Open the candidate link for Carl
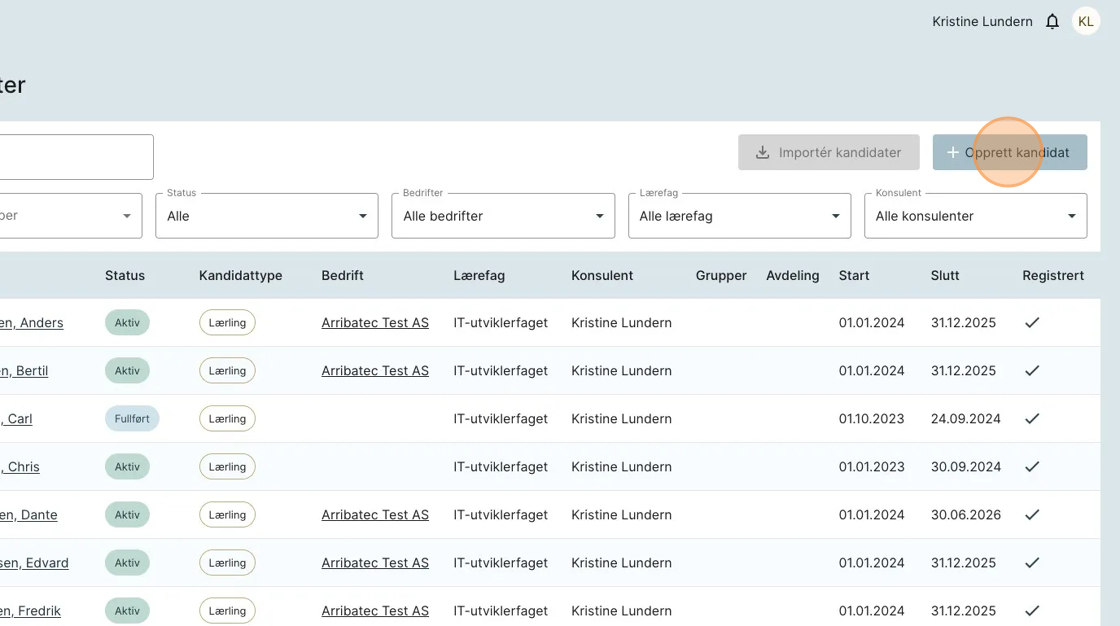The height and width of the screenshot is (626, 1120). (x=16, y=419)
